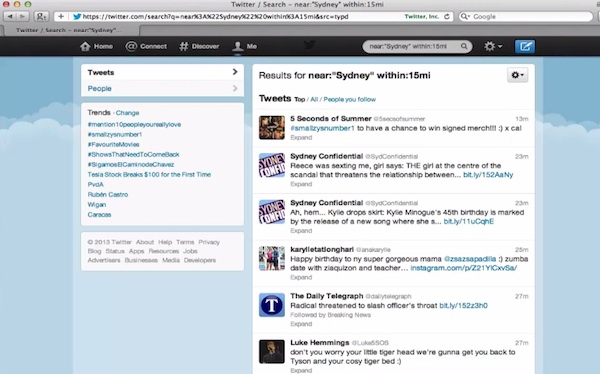600x374 pixels.
Task: Open the Status footer link
Action: 115,251
